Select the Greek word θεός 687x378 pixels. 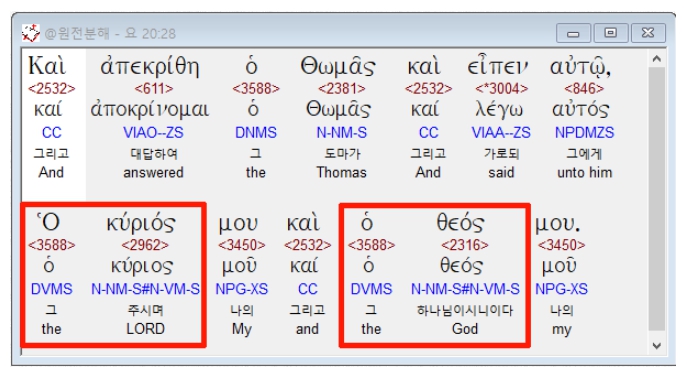coord(460,223)
